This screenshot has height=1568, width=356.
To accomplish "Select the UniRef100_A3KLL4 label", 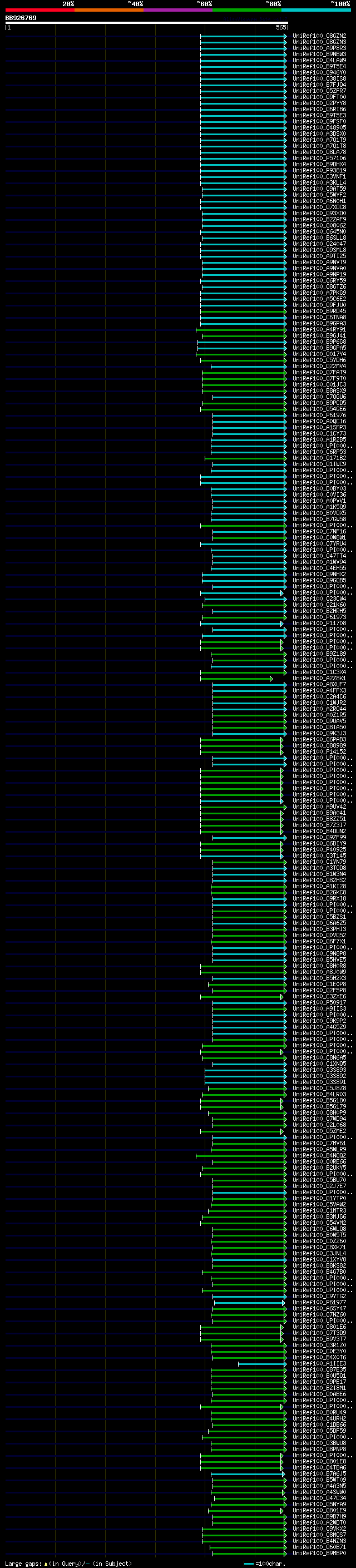I will click(x=319, y=182).
